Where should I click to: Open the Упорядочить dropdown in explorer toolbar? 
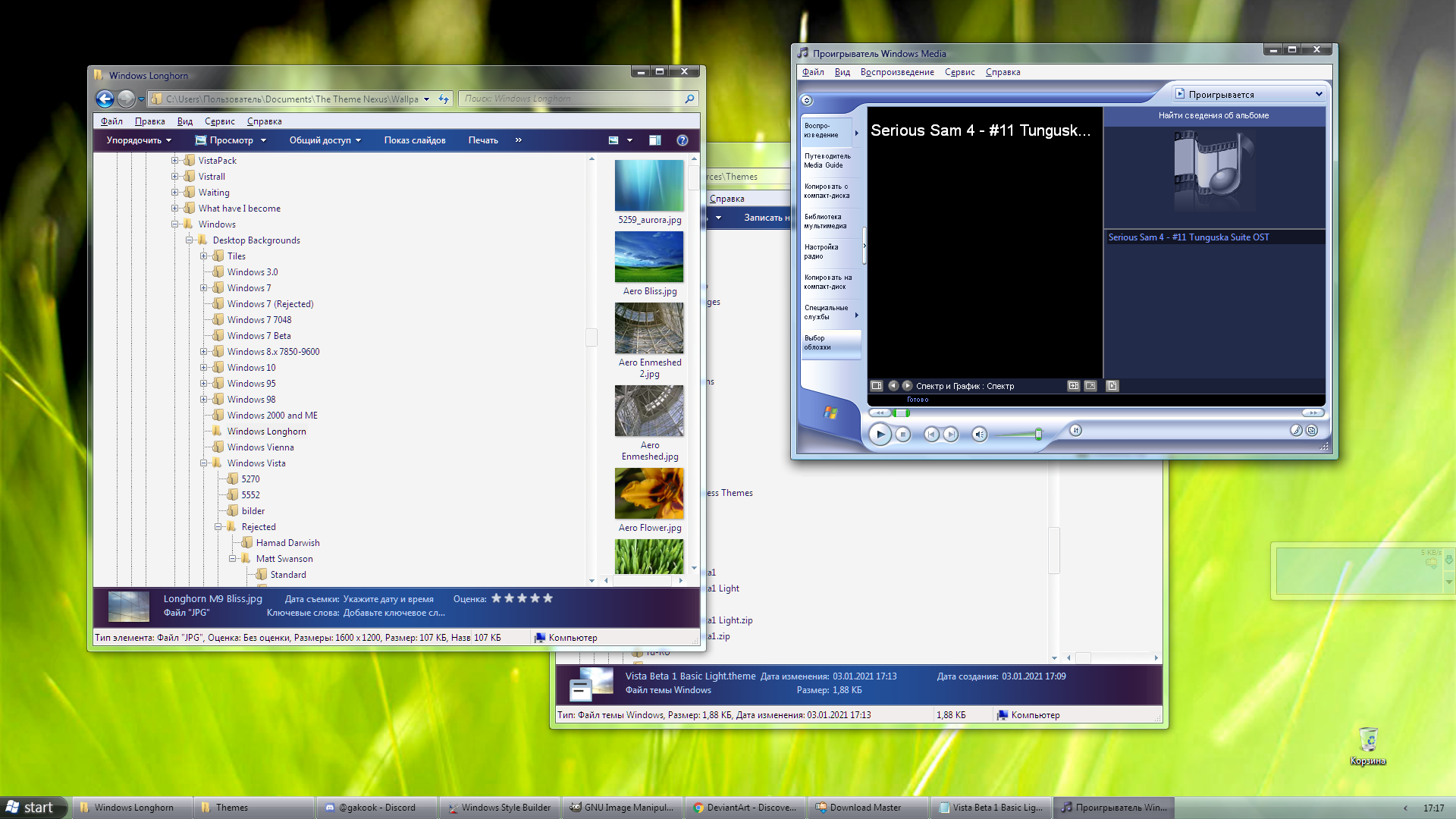pos(139,140)
